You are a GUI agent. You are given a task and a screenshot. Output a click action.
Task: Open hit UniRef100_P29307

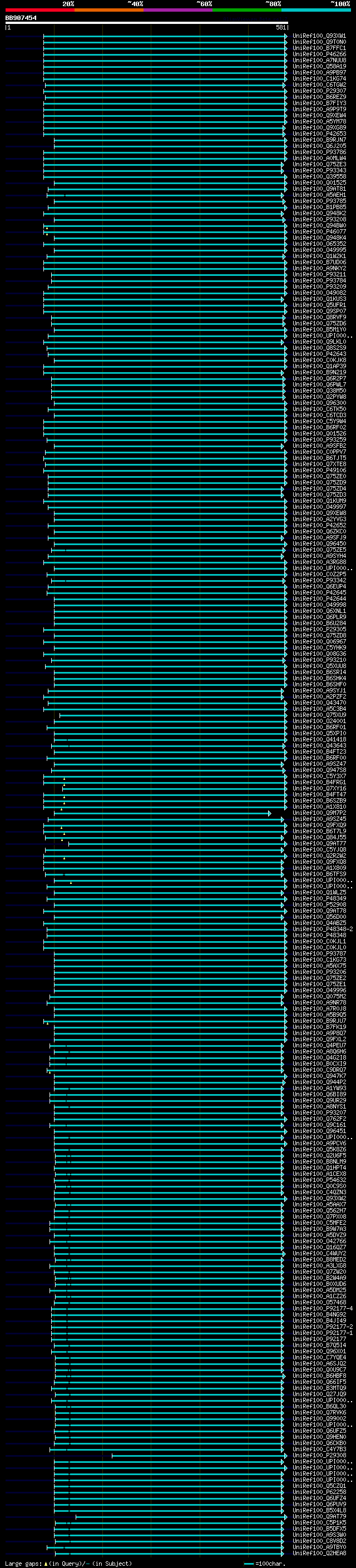coord(319,91)
